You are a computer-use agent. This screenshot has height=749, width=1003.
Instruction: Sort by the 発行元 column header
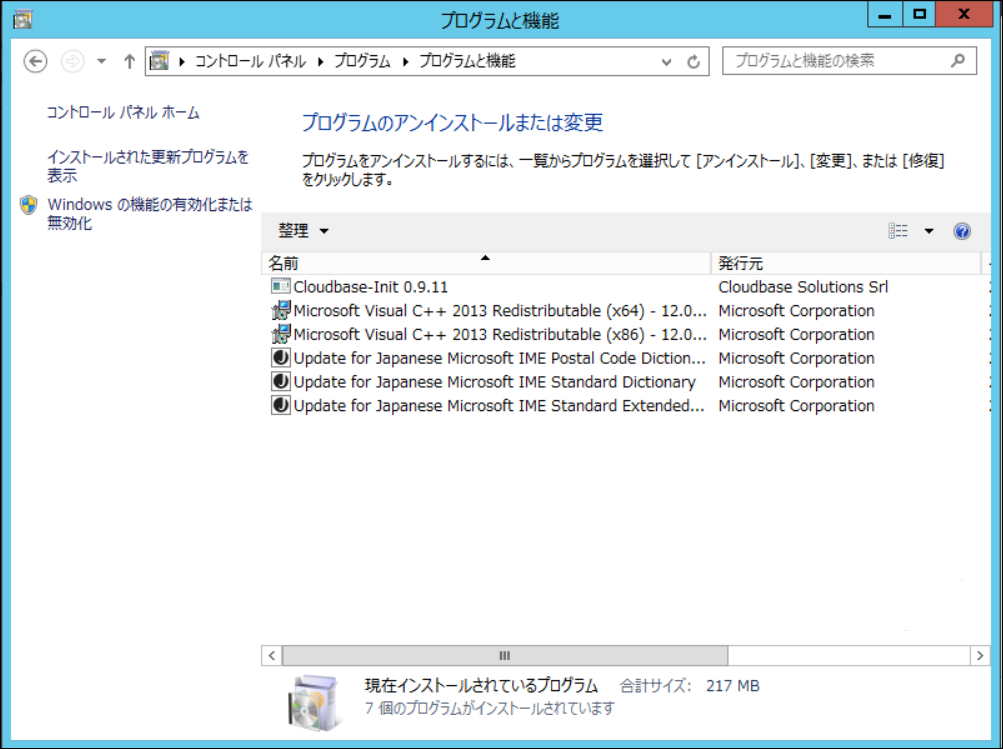846,263
